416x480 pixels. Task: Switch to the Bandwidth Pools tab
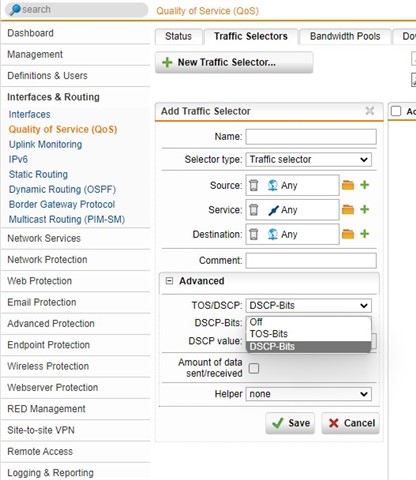click(x=345, y=36)
